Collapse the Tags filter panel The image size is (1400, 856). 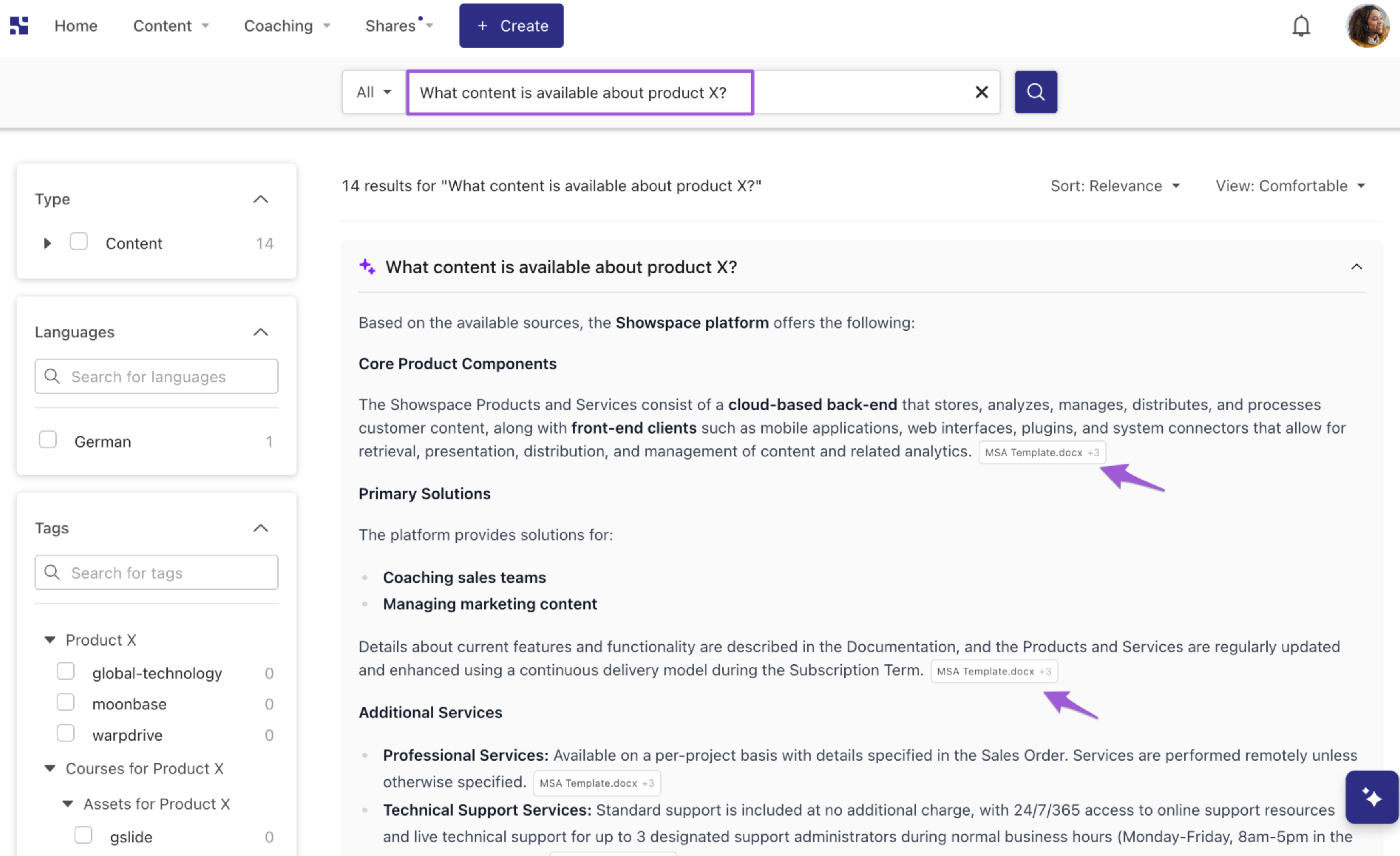tap(260, 528)
